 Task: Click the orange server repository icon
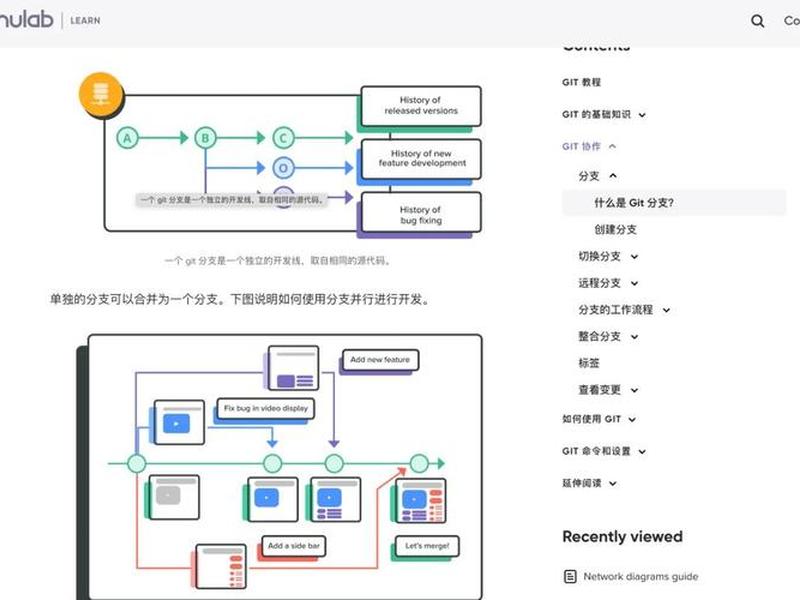[101, 94]
